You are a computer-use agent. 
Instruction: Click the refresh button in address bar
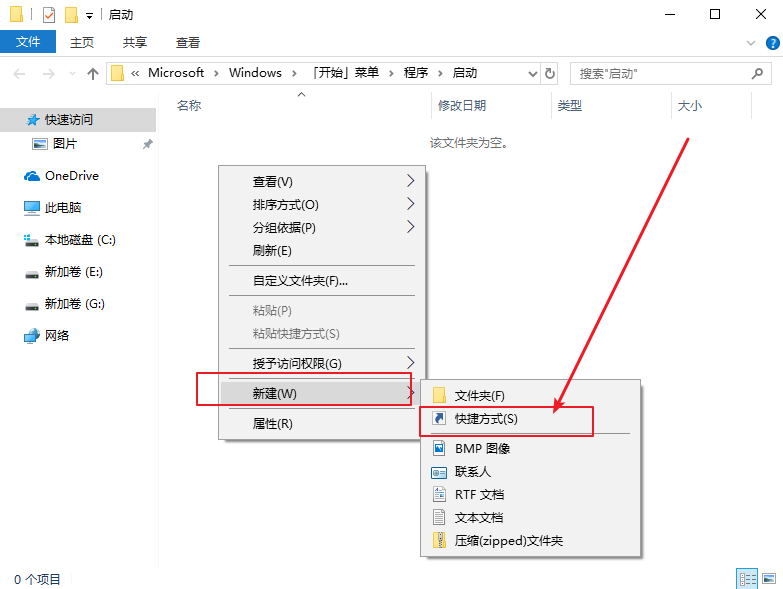pos(550,73)
